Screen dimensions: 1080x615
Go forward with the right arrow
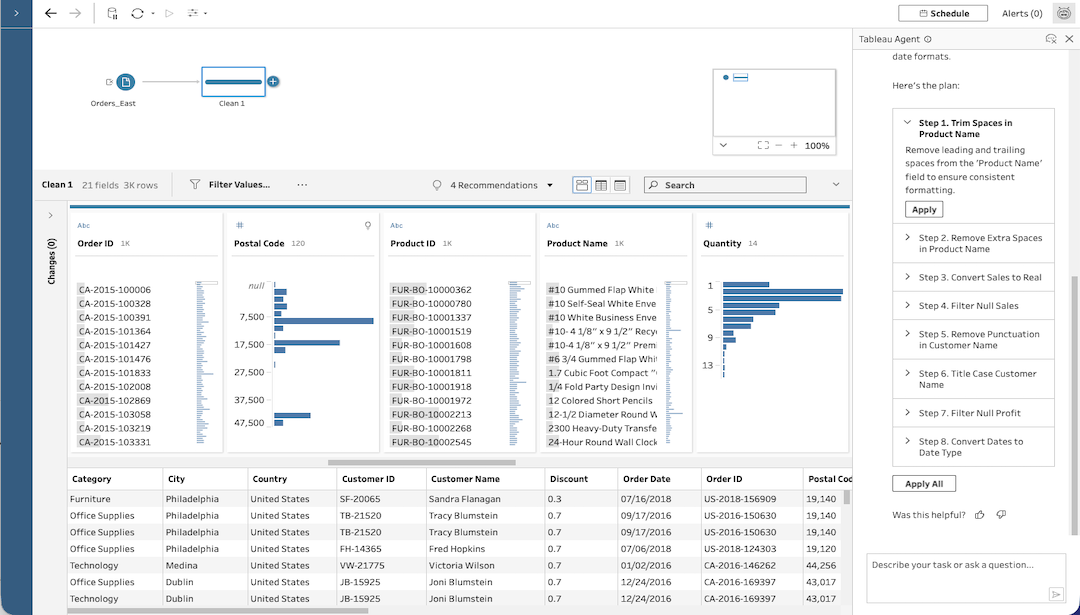pos(76,13)
